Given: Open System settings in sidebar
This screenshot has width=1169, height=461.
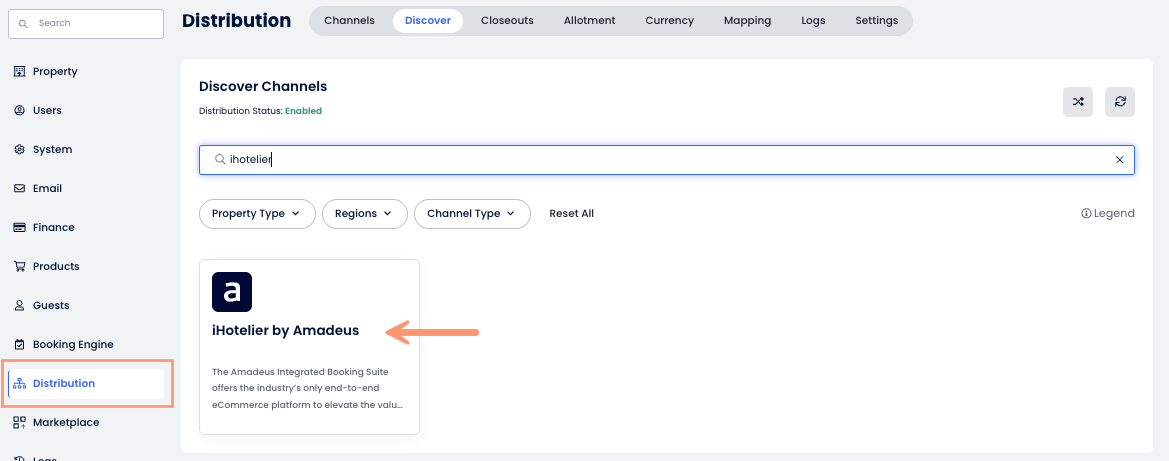Looking at the screenshot, I should click(x=52, y=150).
